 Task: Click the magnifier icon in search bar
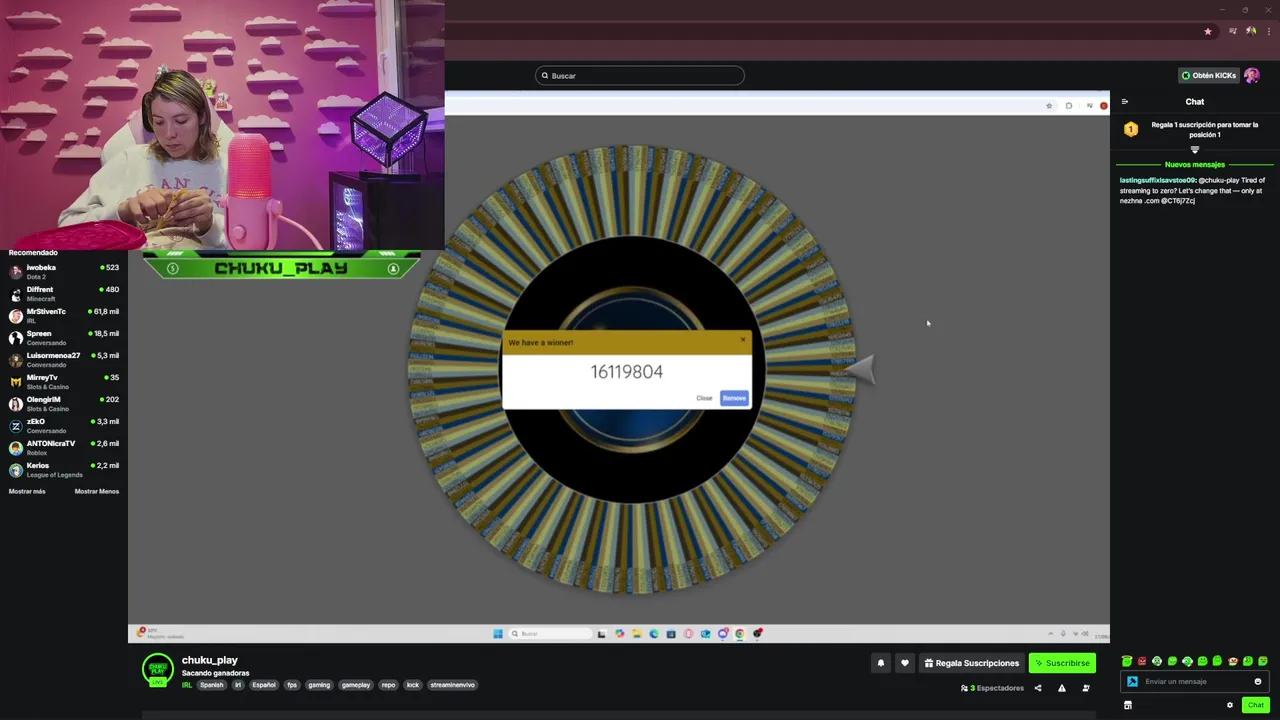pyautogui.click(x=545, y=76)
